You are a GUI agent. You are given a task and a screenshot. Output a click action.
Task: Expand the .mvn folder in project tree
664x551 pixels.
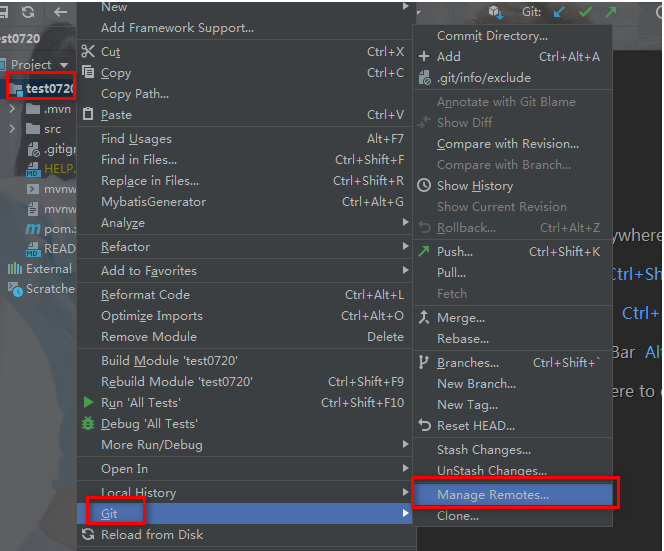[12, 109]
